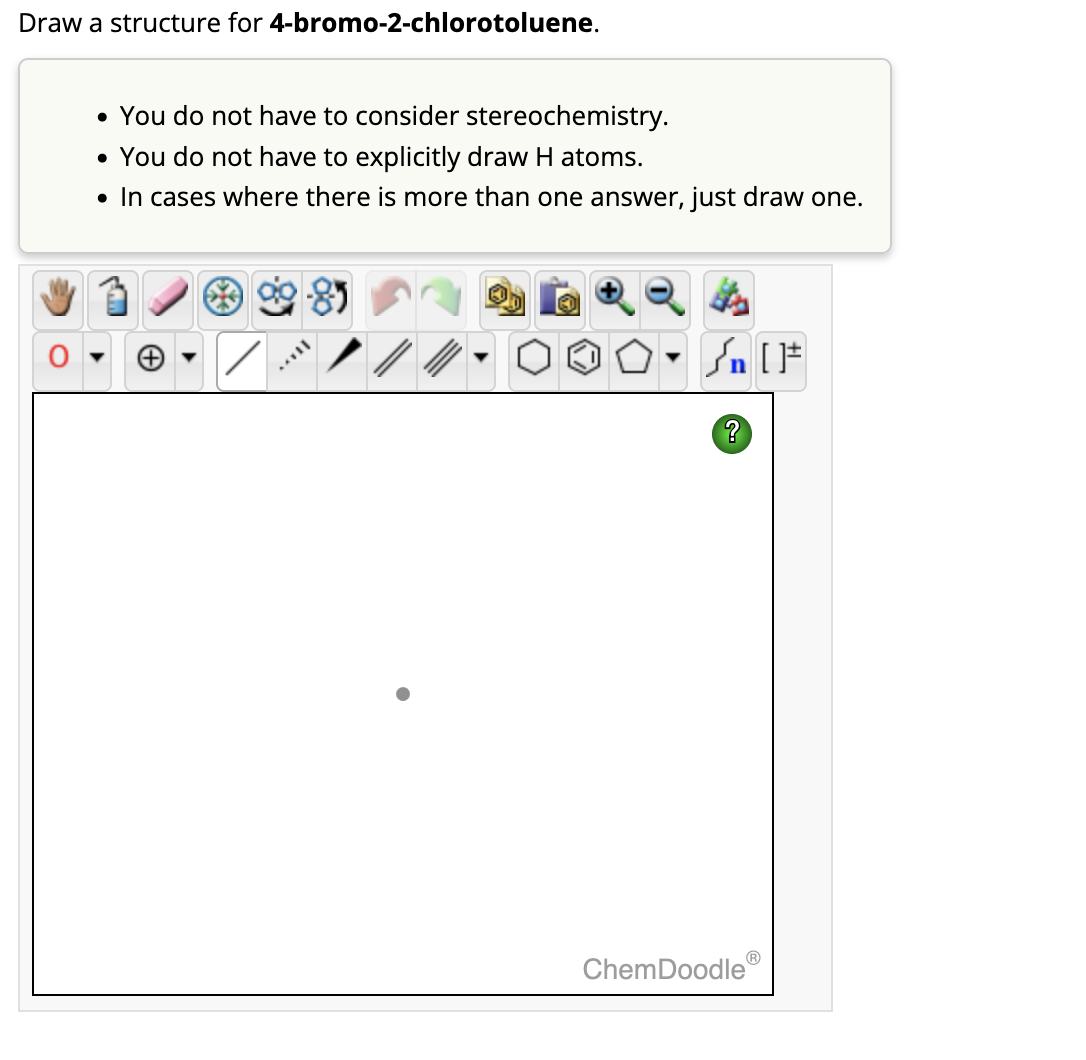Open the green question mark help
Screen dimensions: 1086x1060
[731, 434]
